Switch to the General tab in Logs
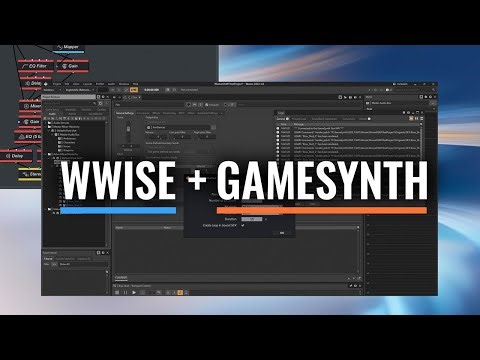 282,119
